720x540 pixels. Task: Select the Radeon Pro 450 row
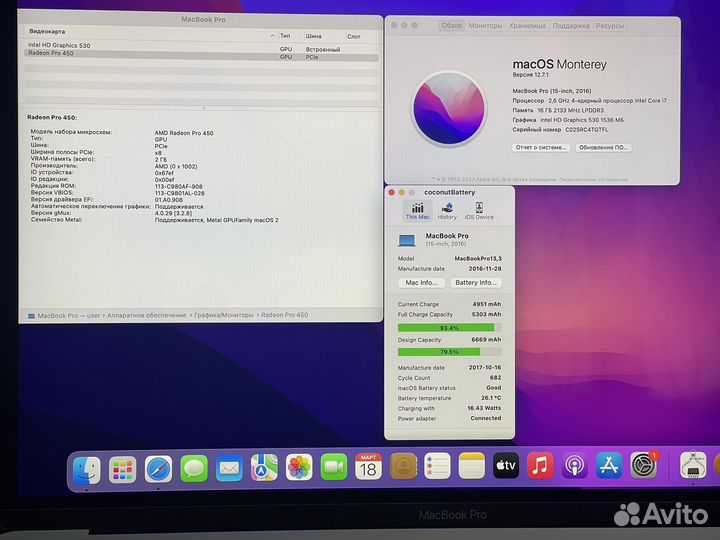coord(201,55)
